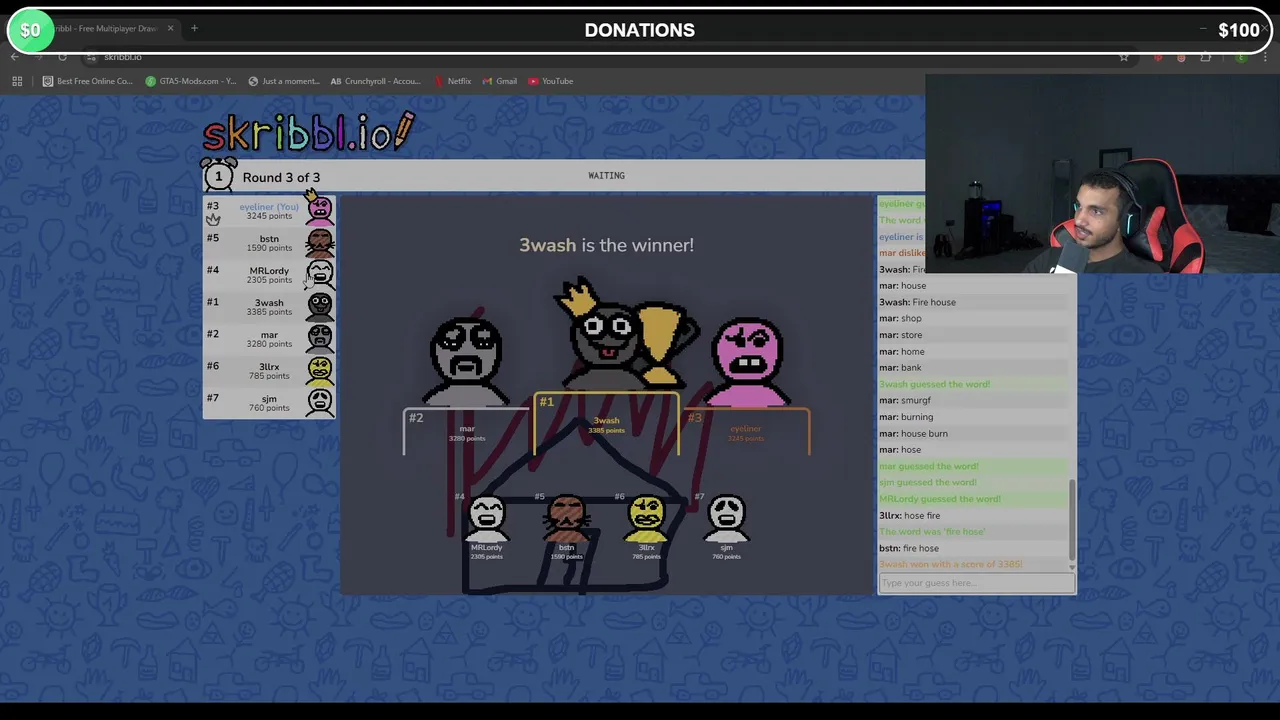
Task: Open the Crunchyroll bookmark
Action: (375, 81)
